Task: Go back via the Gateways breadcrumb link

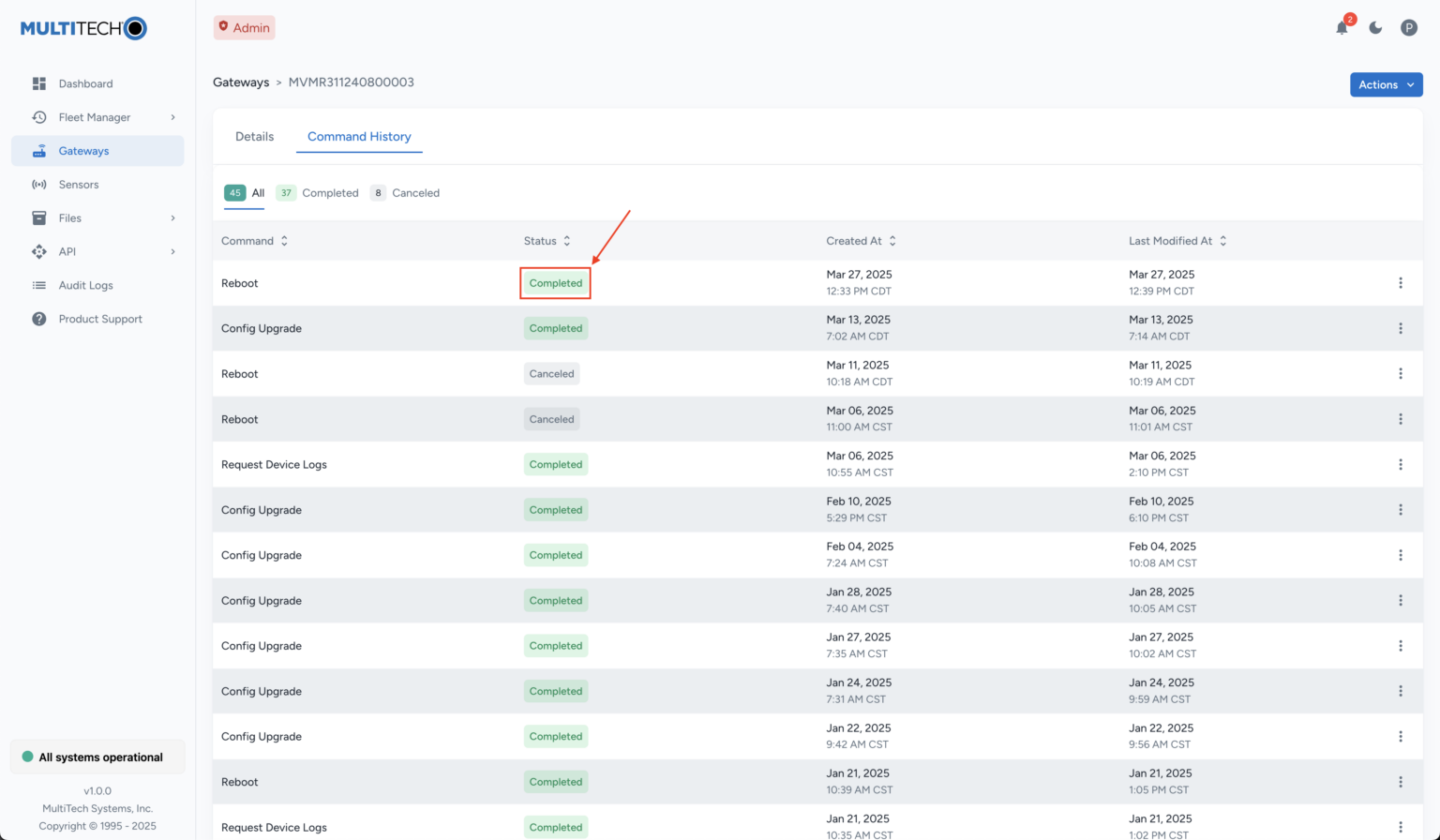Action: pos(241,82)
